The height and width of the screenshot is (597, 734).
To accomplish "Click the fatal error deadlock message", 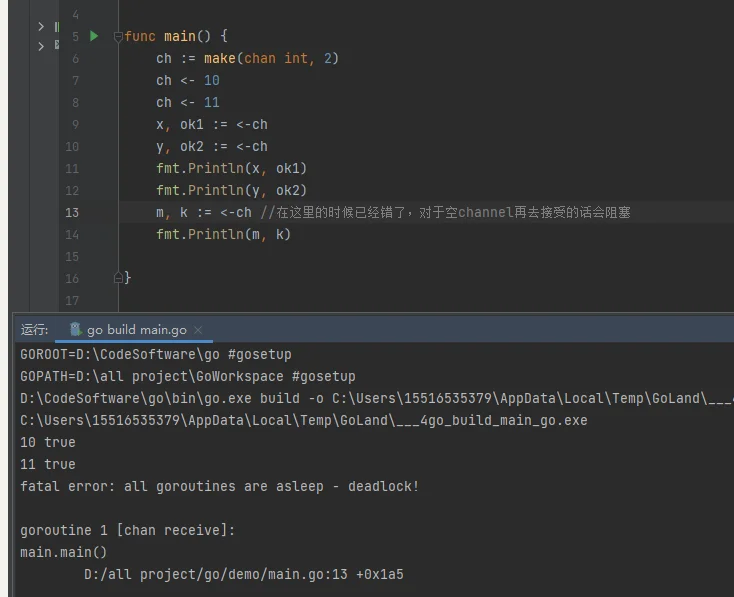I will pos(219,486).
